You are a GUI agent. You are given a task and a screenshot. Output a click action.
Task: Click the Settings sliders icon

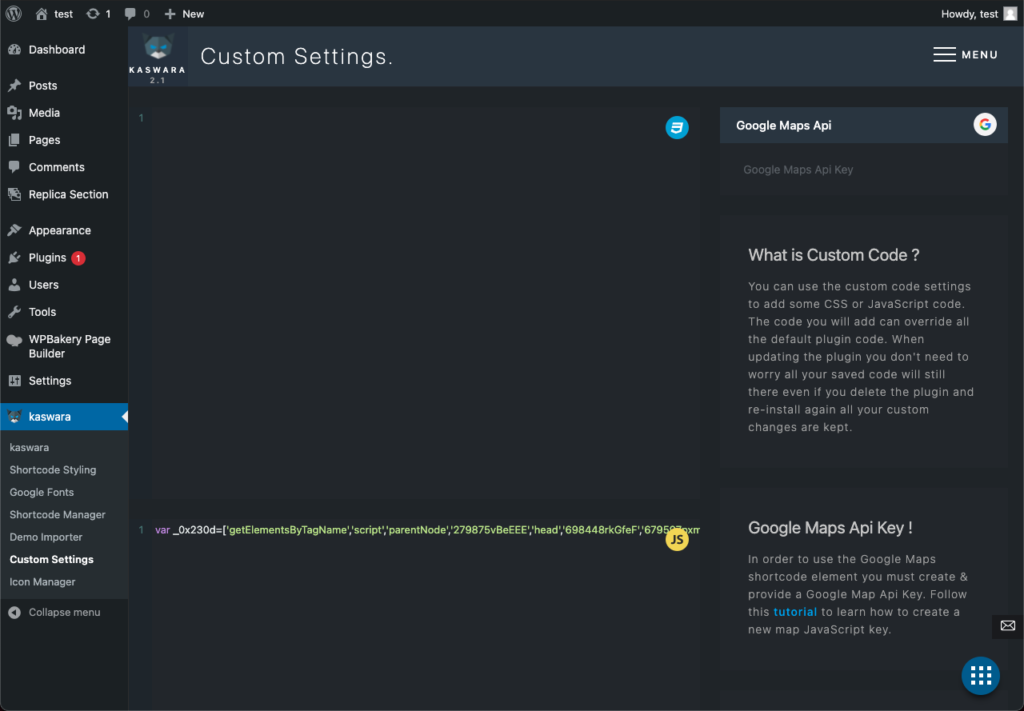(x=14, y=381)
